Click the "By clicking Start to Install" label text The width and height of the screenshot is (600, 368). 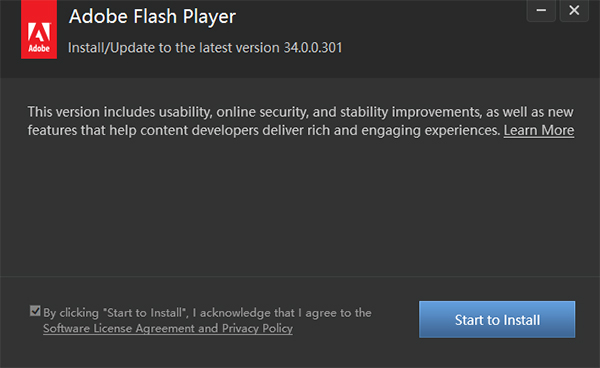tap(116, 313)
